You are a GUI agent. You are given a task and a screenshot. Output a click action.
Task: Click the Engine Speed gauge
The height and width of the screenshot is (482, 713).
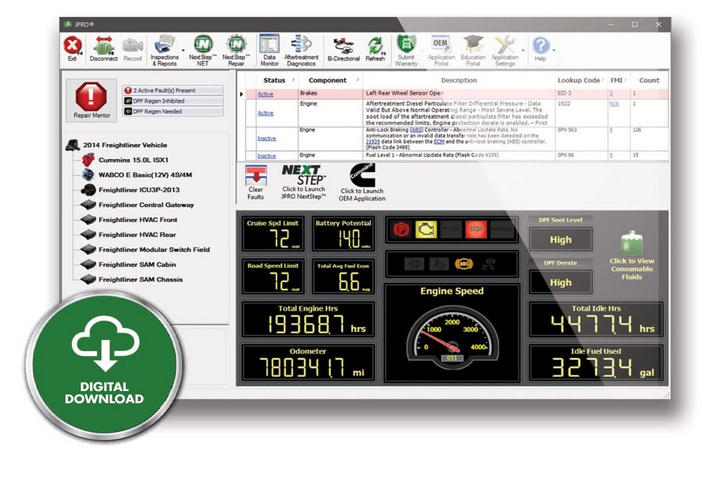click(452, 334)
